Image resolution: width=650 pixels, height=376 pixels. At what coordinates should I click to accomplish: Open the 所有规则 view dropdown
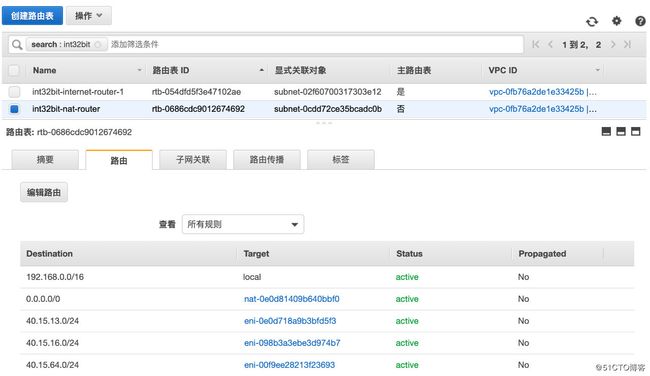(x=243, y=224)
